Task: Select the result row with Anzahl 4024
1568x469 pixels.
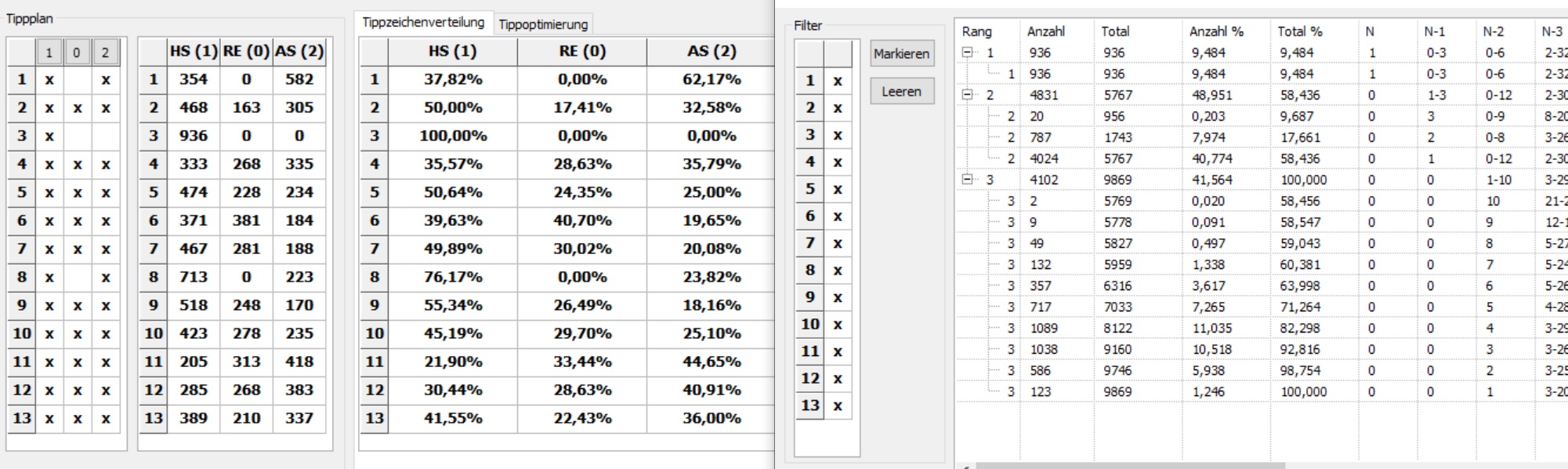Action: (x=1262, y=158)
